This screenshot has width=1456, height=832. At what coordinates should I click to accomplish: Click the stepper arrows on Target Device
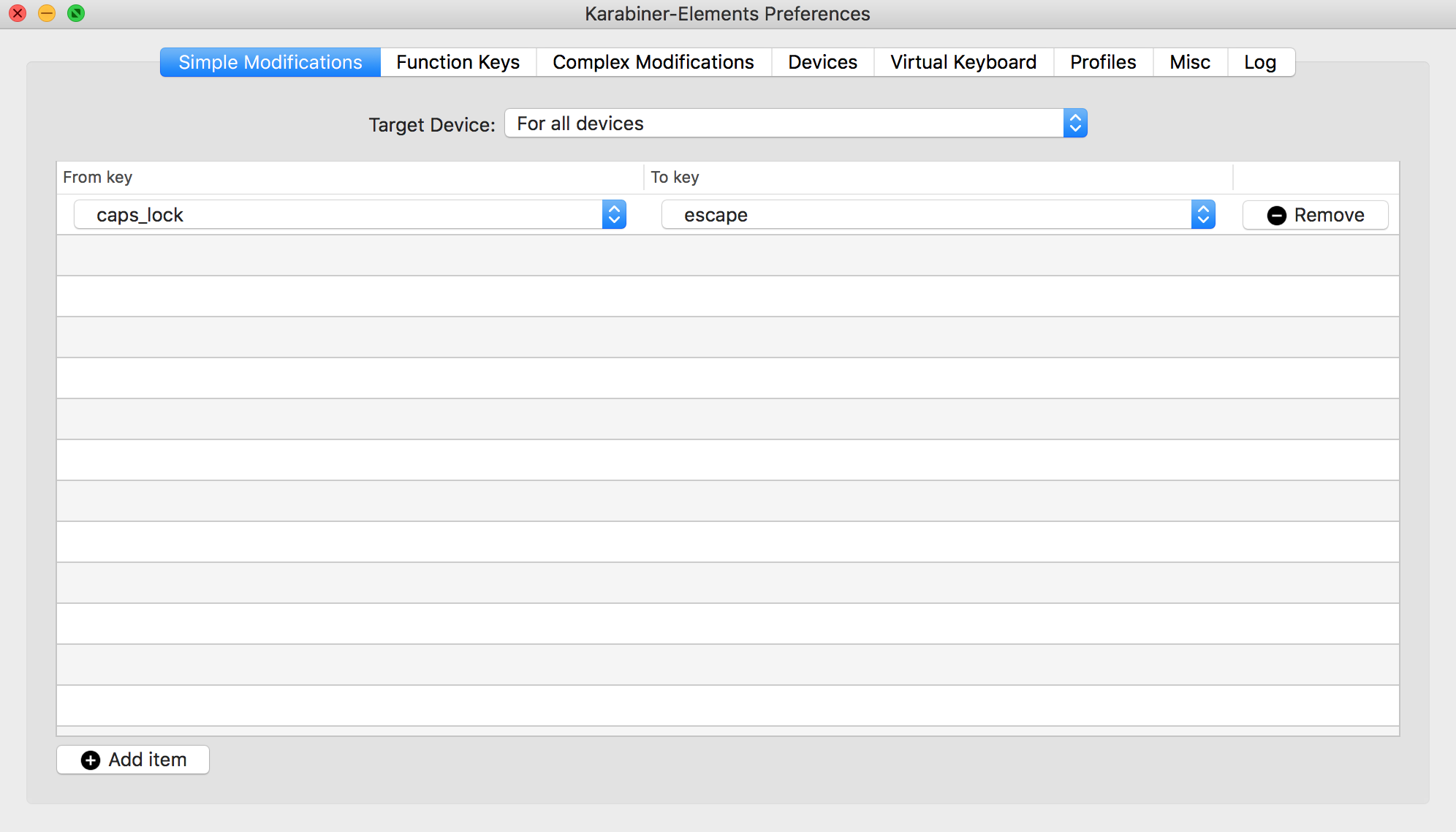point(1074,123)
